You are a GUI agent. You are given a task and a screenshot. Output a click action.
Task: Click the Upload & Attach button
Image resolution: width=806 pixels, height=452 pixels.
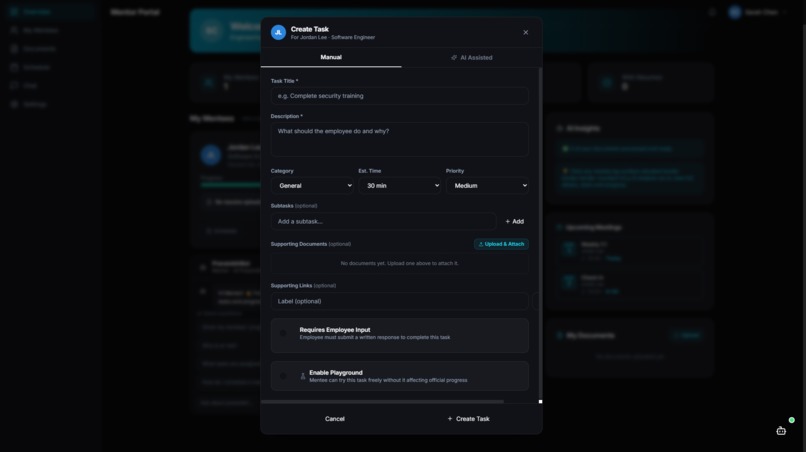(501, 244)
